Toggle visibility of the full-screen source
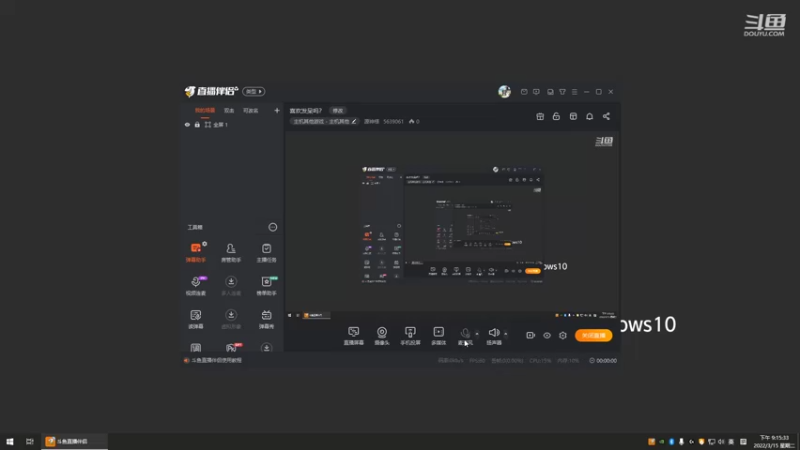 (x=187, y=124)
